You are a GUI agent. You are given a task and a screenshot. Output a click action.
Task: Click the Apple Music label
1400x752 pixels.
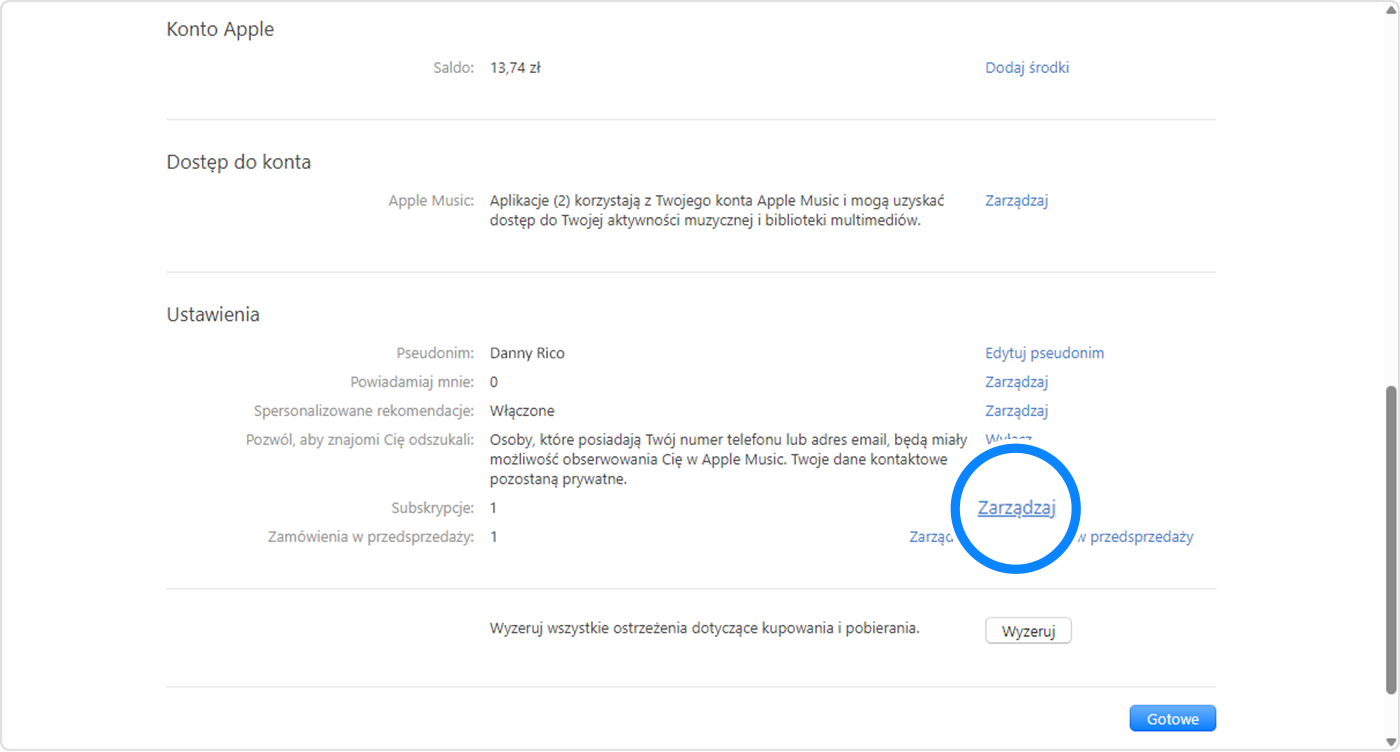coord(431,200)
